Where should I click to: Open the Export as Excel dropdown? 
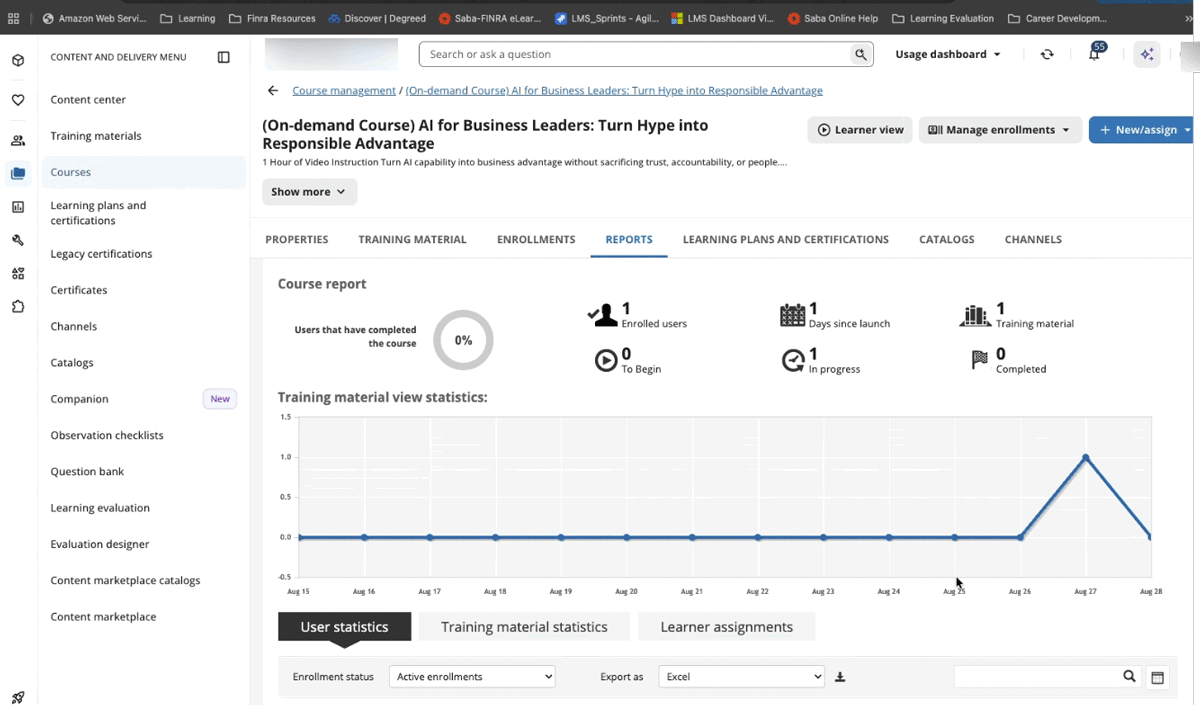pos(741,677)
